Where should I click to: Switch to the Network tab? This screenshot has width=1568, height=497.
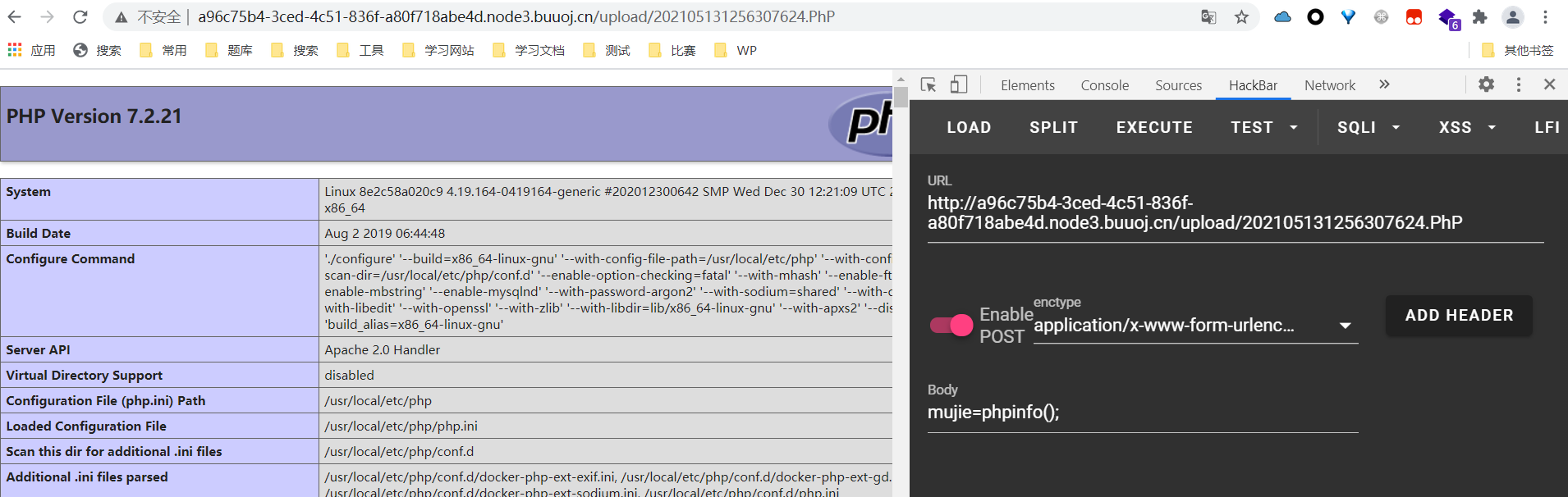1329,85
